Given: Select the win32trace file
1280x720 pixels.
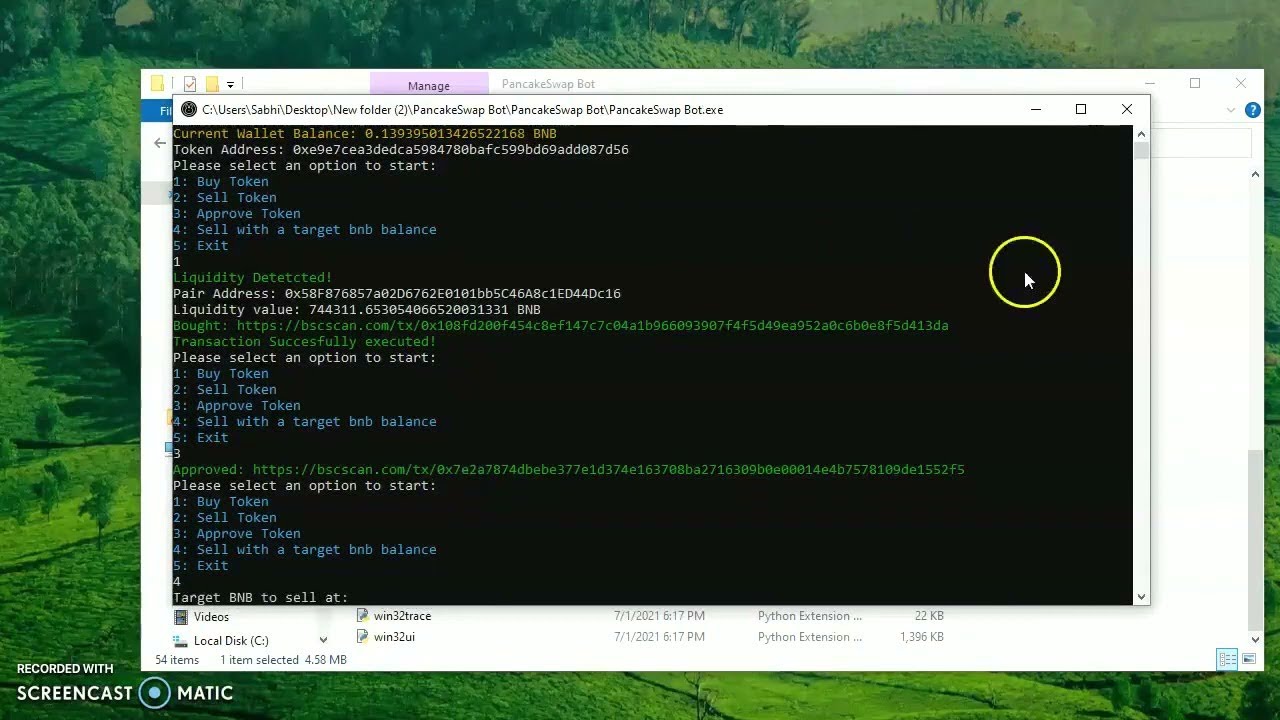Looking at the screenshot, I should click(402, 616).
